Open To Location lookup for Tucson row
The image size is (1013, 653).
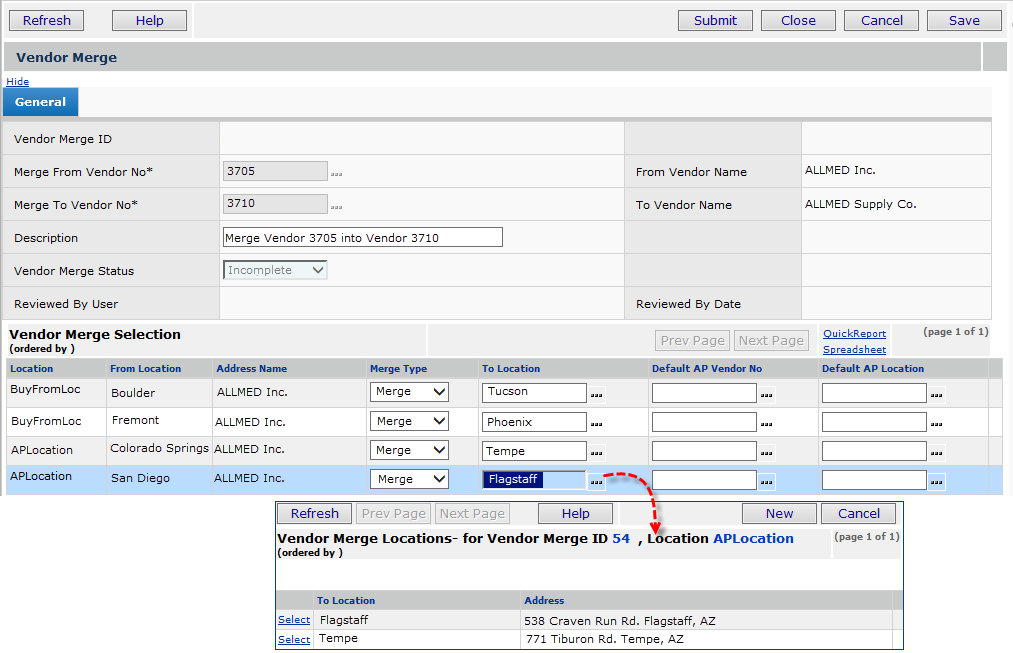[x=597, y=394]
